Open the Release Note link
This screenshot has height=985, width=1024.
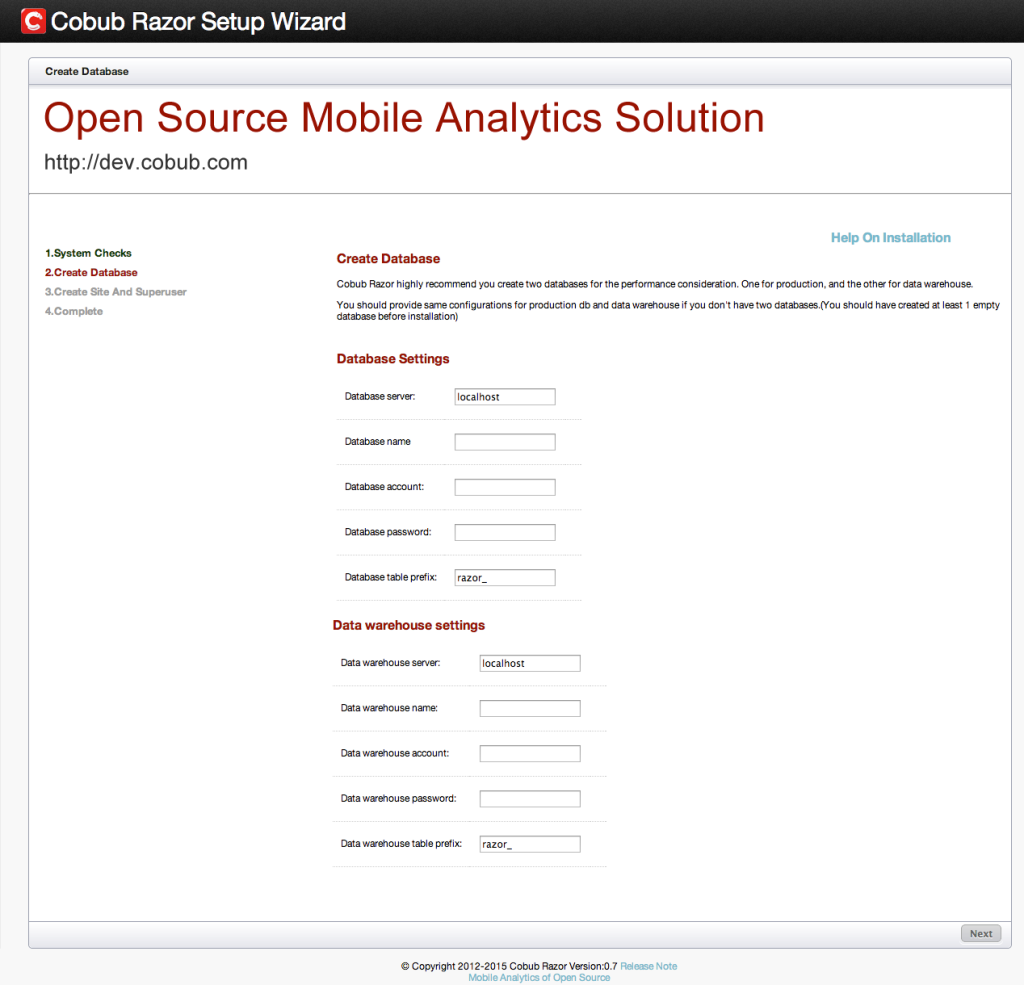pos(648,966)
